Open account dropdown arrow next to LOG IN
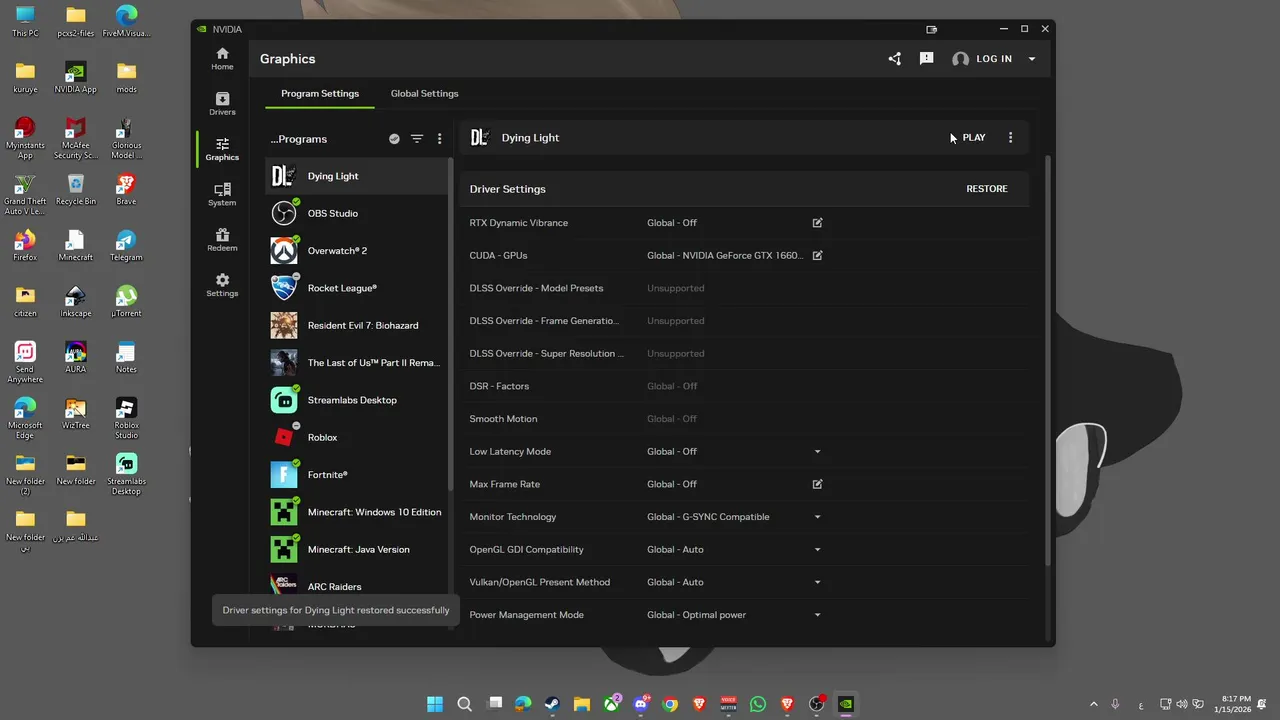The image size is (1280, 720). click(x=1032, y=59)
